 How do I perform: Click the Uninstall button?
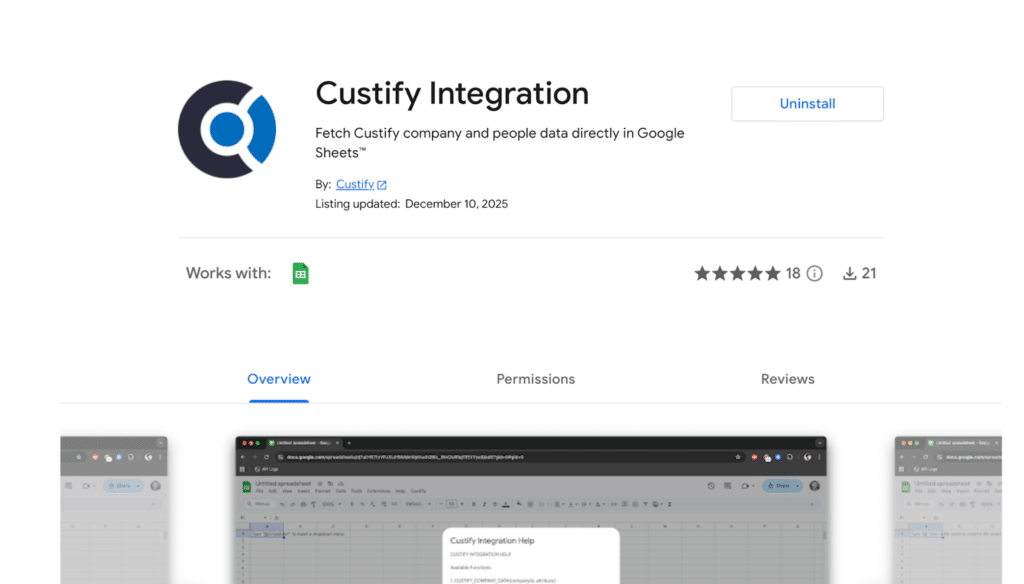click(807, 103)
